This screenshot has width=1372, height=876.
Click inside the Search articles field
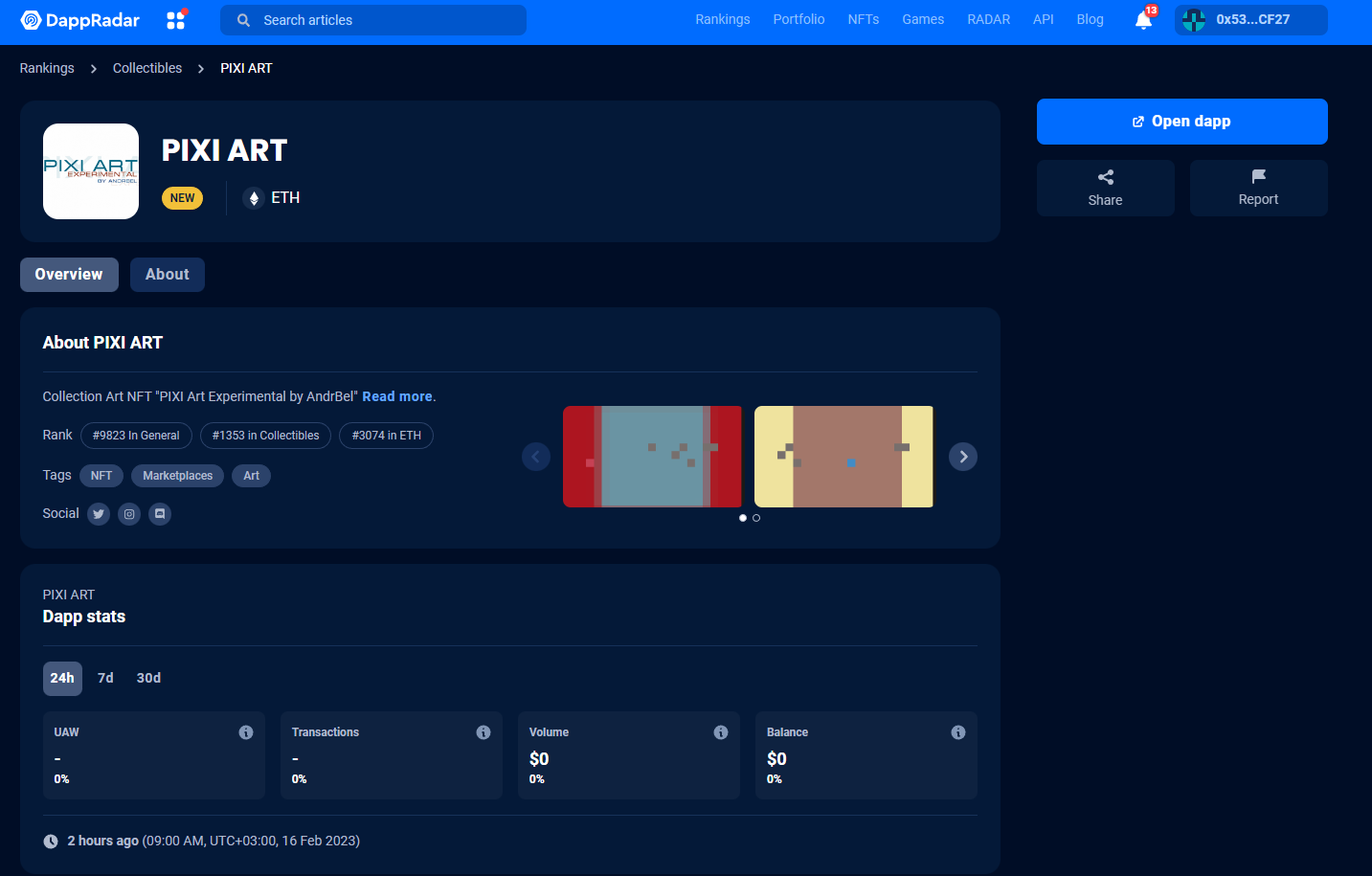click(372, 19)
